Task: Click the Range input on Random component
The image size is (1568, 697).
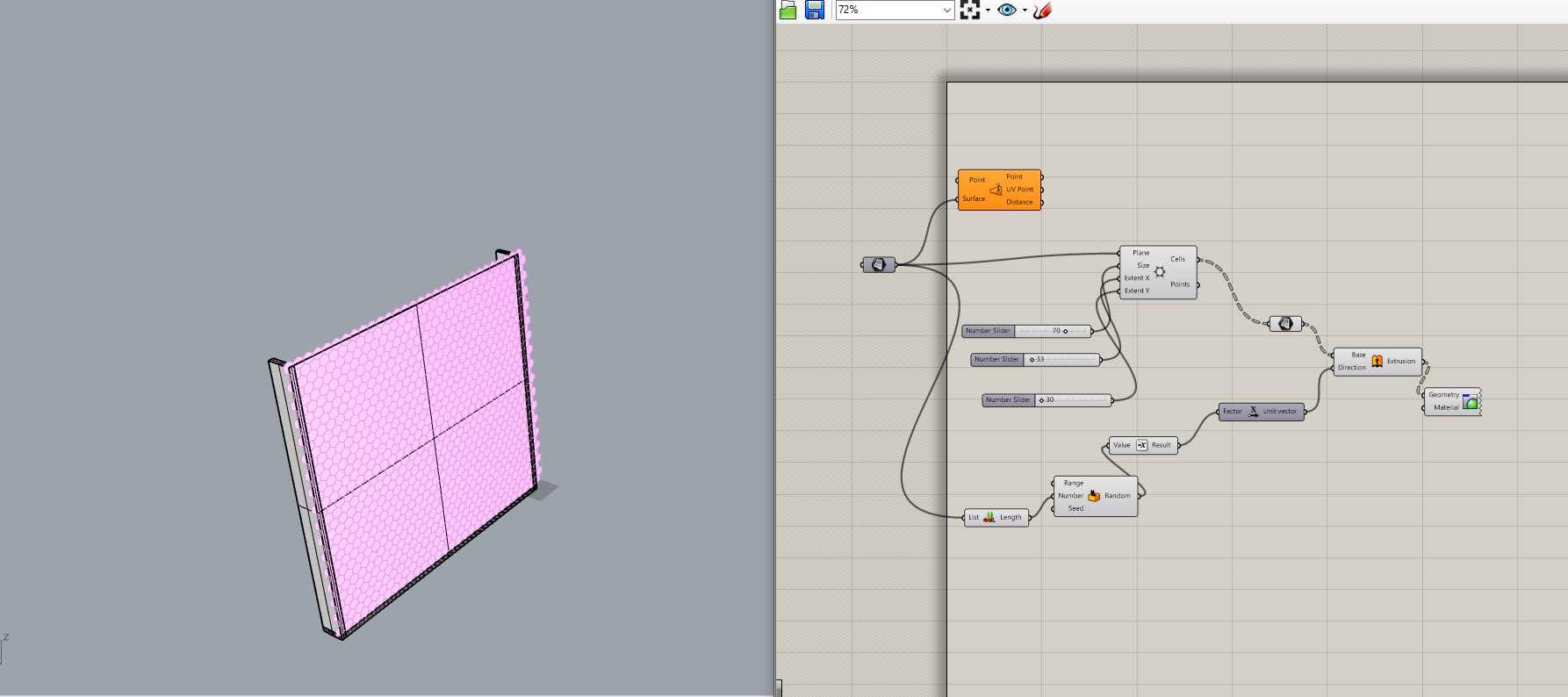Action: click(1074, 483)
